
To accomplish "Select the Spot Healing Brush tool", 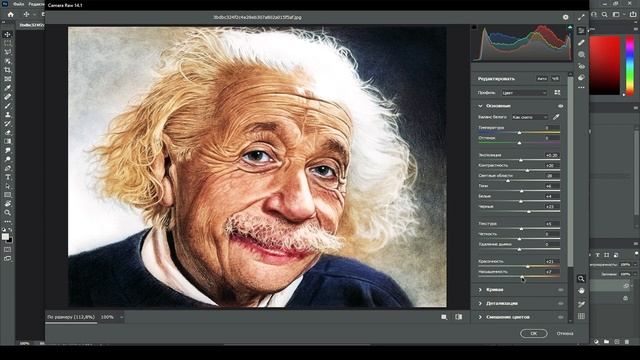I will tap(7, 97).
